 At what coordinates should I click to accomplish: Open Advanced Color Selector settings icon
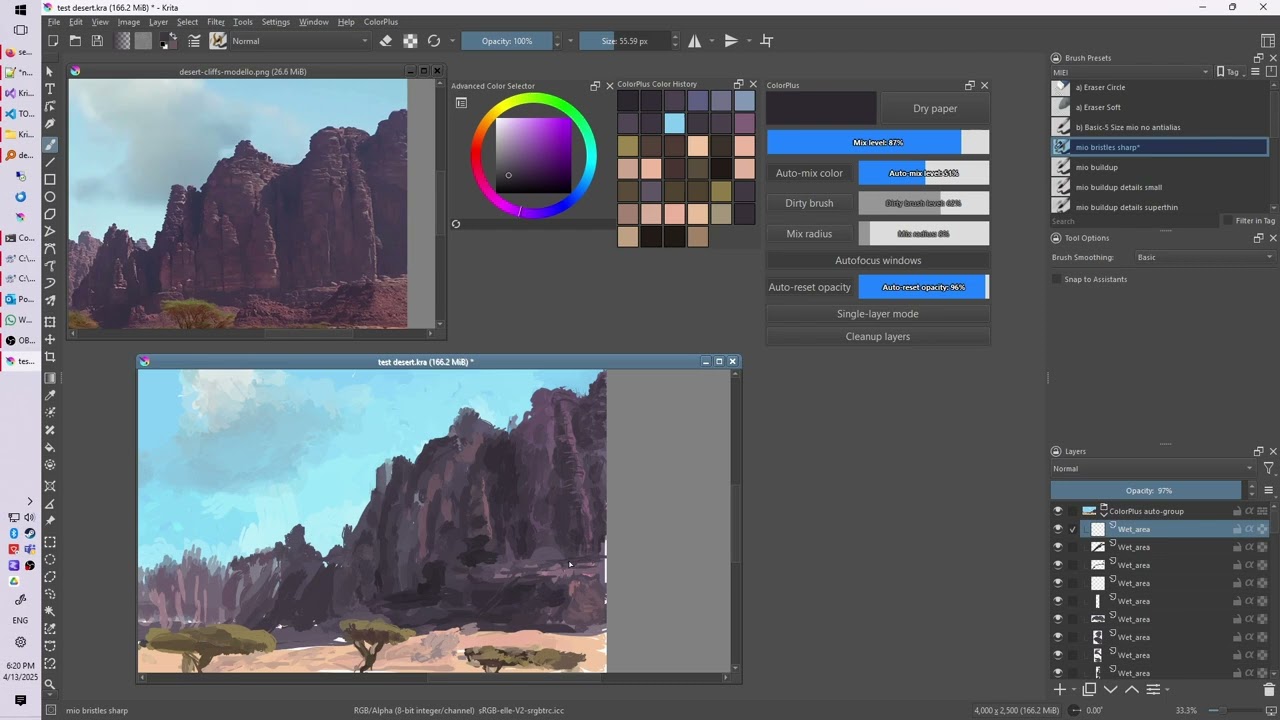point(461,102)
